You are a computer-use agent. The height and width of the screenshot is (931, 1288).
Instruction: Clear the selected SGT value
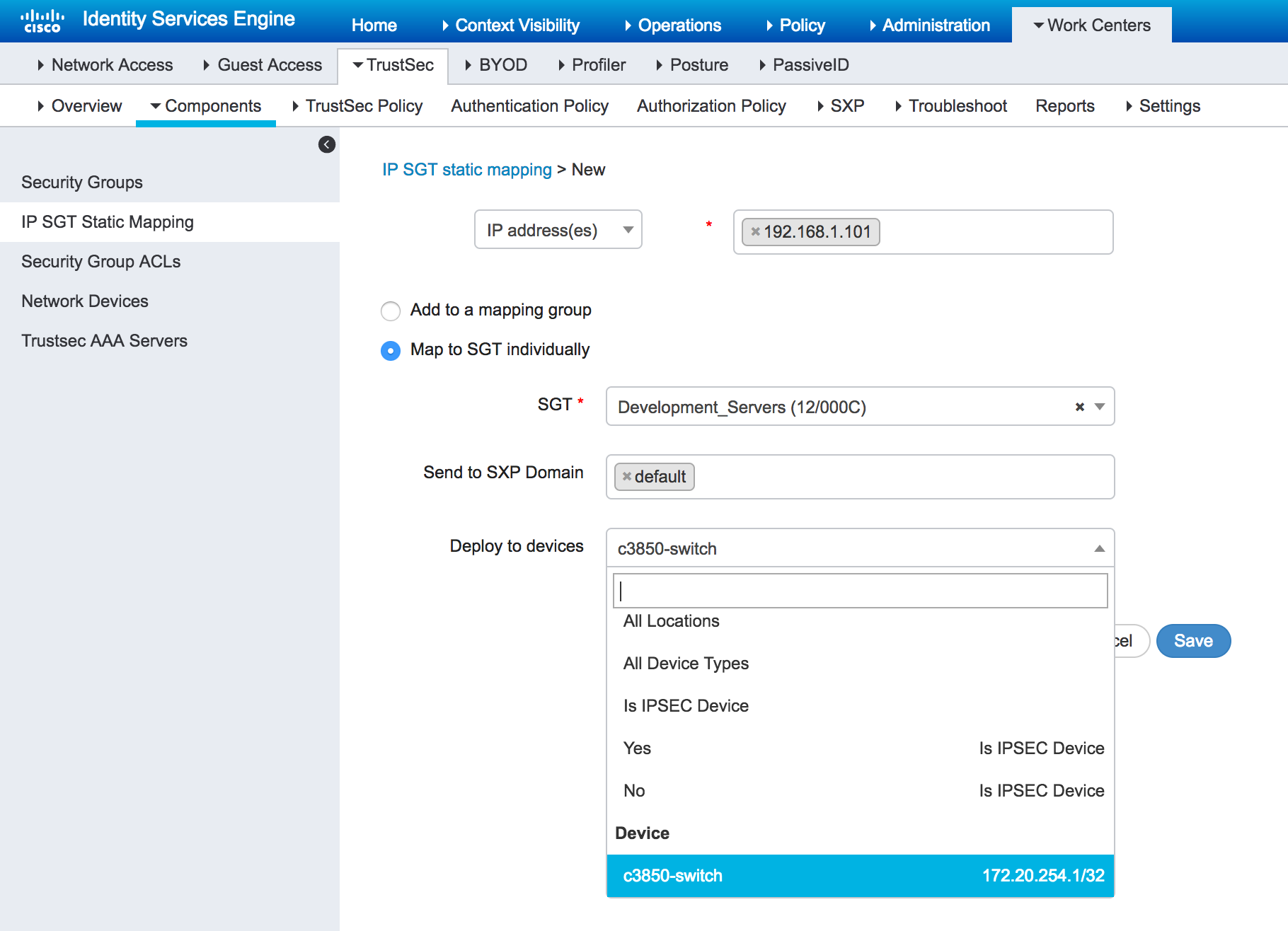point(1079,407)
